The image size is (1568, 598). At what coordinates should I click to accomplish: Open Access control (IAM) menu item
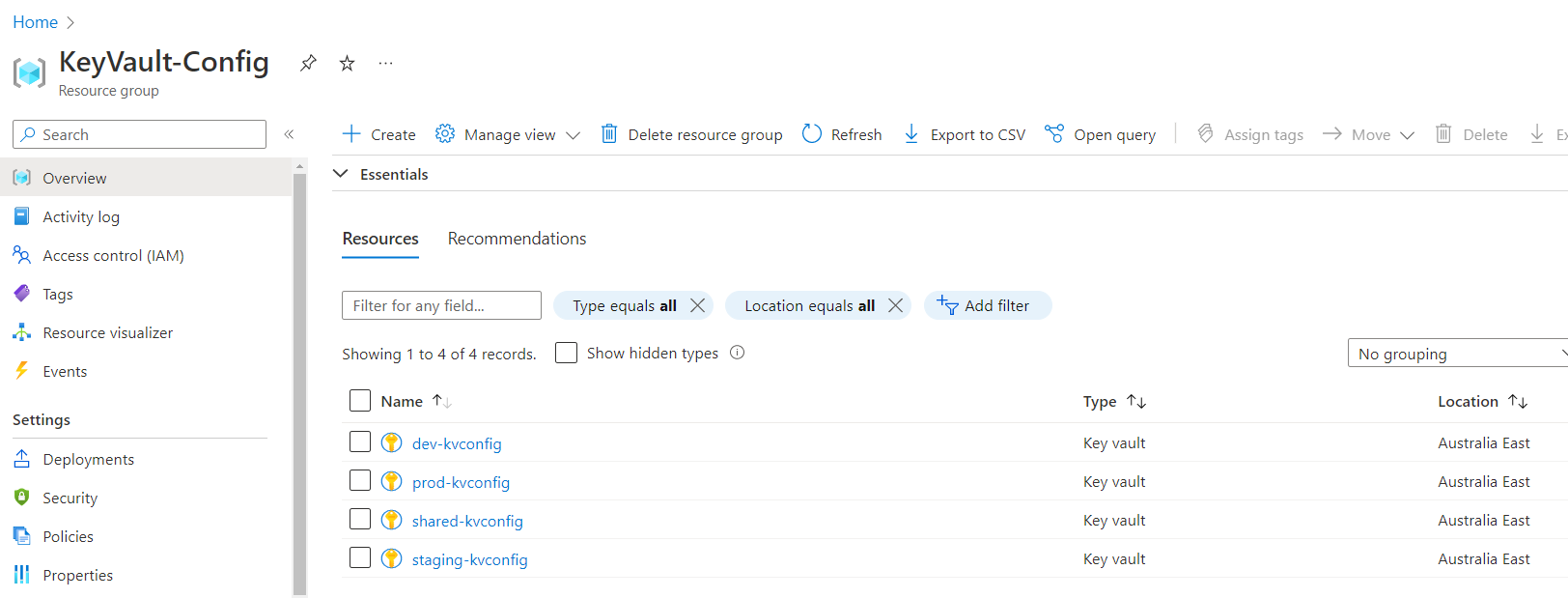click(113, 255)
